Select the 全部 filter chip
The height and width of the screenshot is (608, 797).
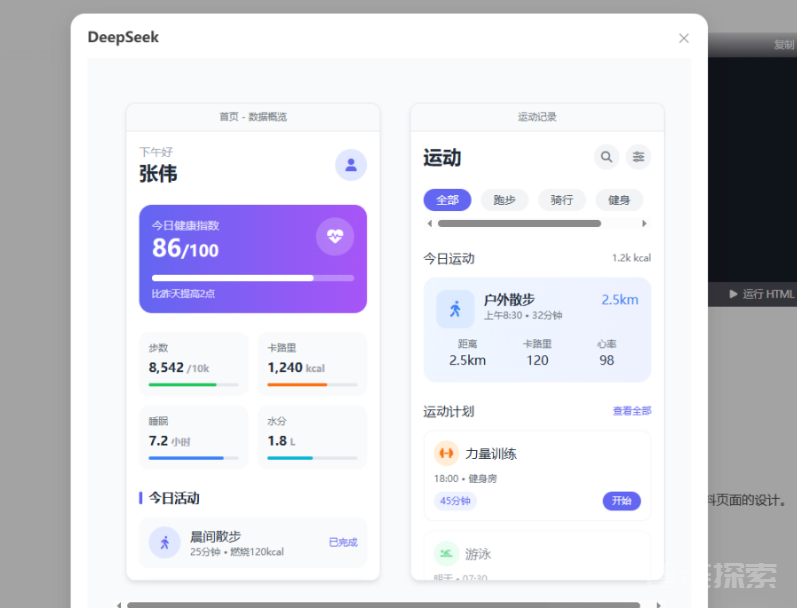pos(447,200)
